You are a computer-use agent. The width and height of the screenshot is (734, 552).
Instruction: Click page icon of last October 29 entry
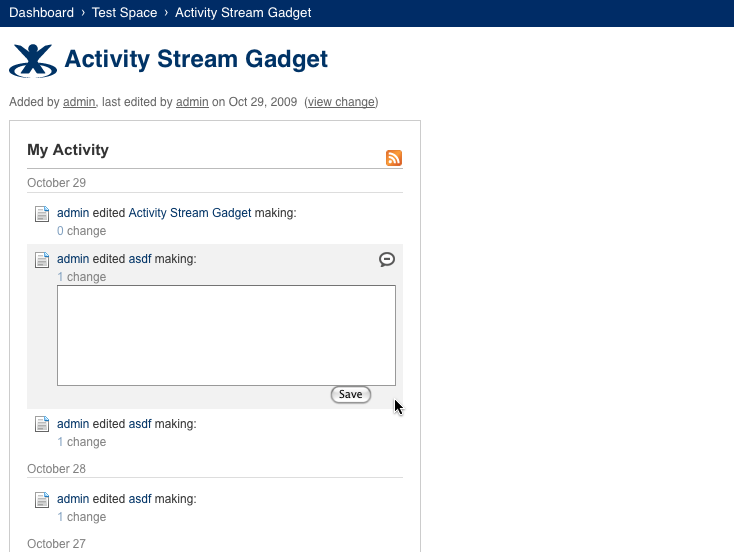[42, 425]
